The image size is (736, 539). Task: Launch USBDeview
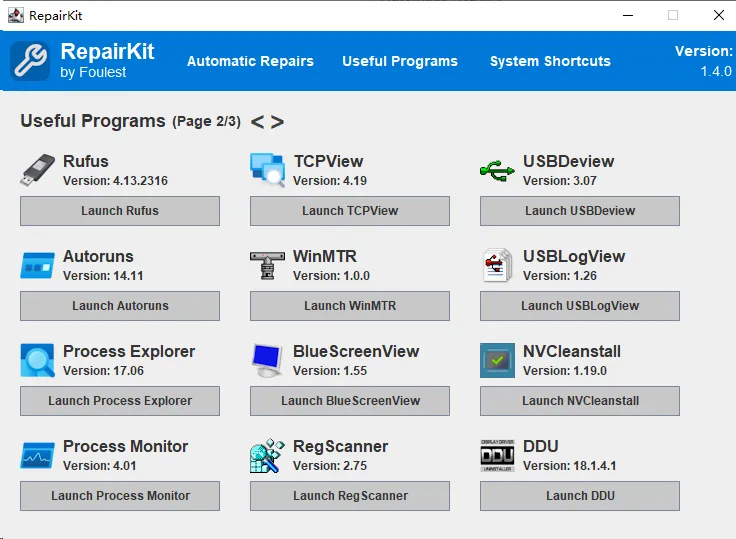coord(580,211)
